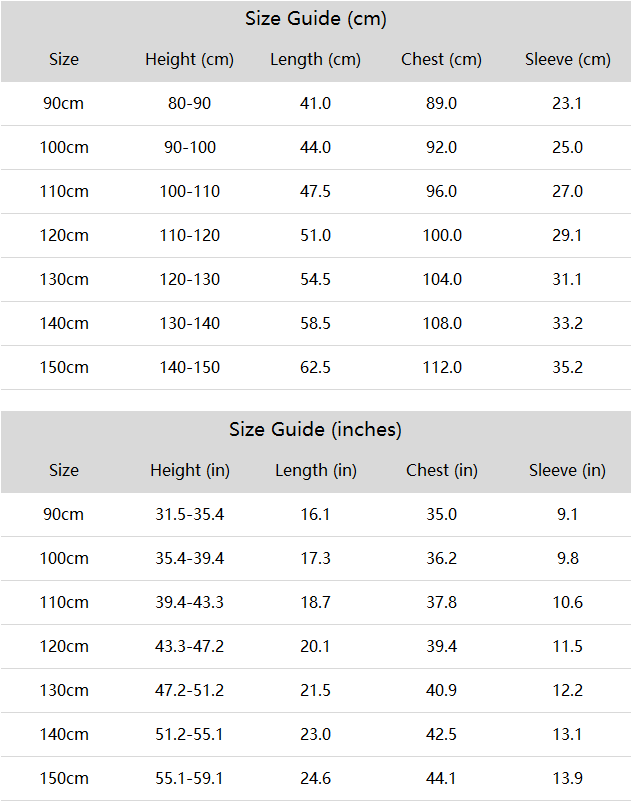631x801 pixels.
Task: Click the 55.1-59.1 height range cell
Action: [190, 779]
